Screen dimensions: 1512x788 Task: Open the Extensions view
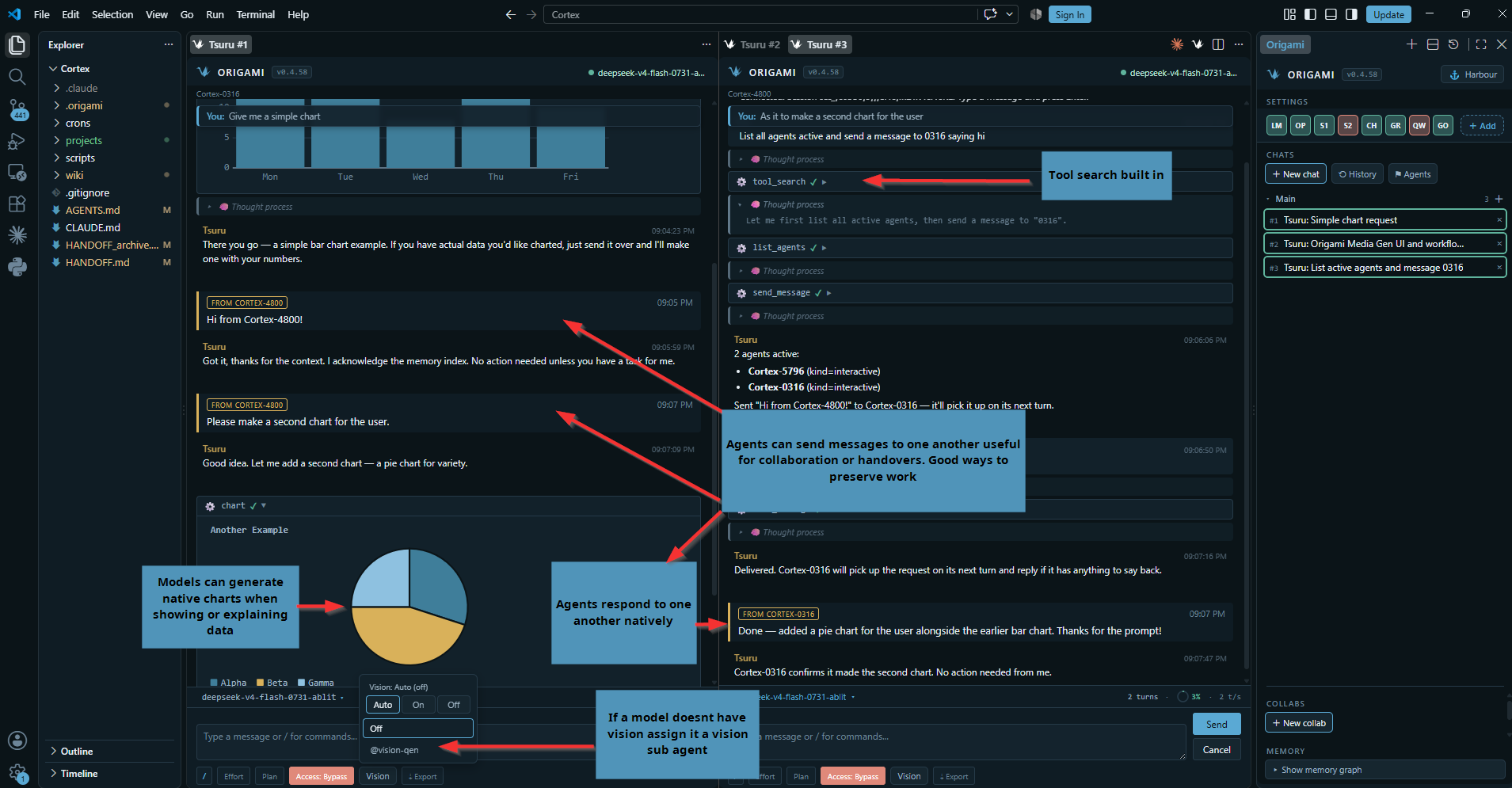[x=17, y=204]
